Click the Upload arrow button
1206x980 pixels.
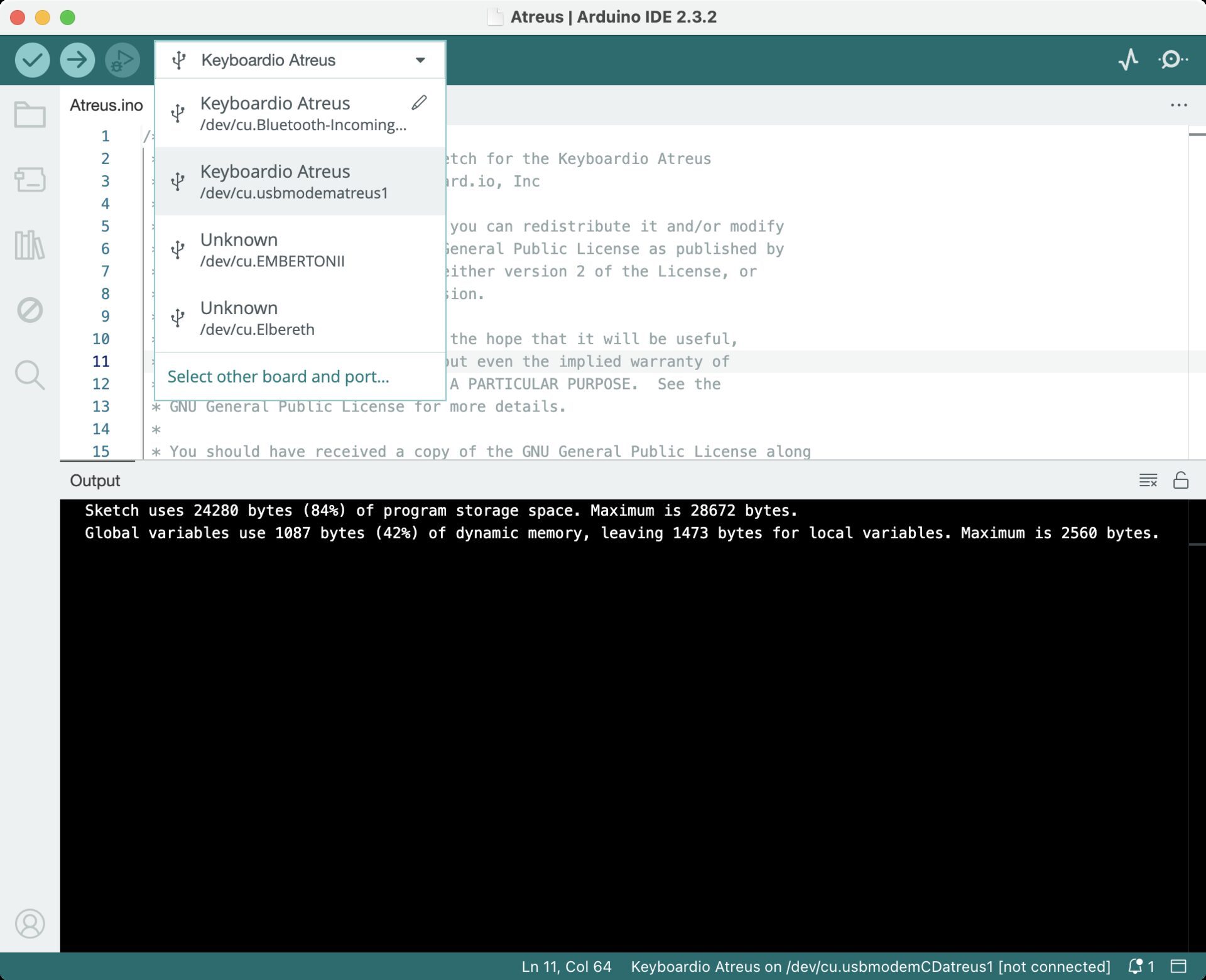(x=77, y=60)
